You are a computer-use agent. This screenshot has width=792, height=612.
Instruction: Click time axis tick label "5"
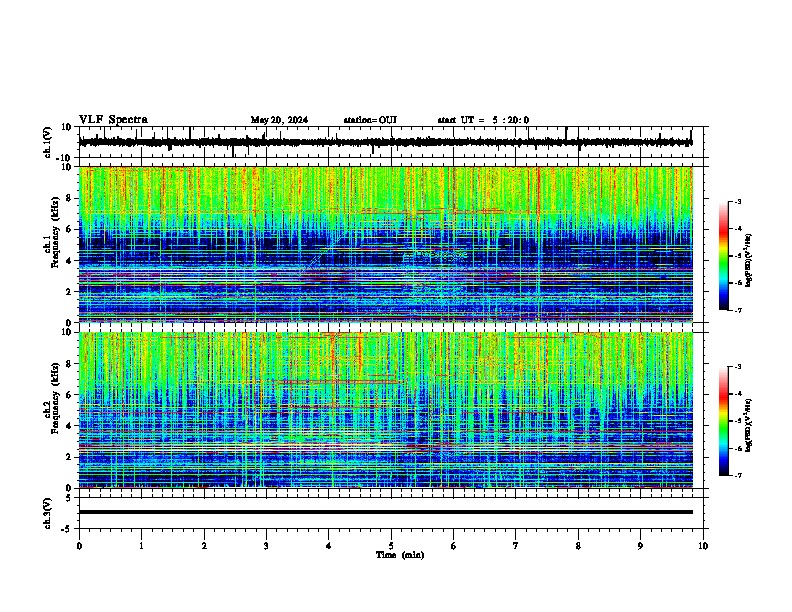391,546
